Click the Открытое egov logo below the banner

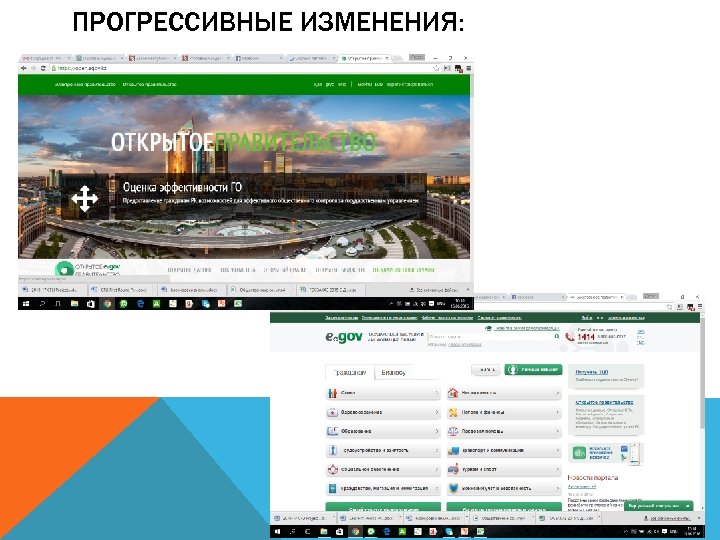click(87, 269)
